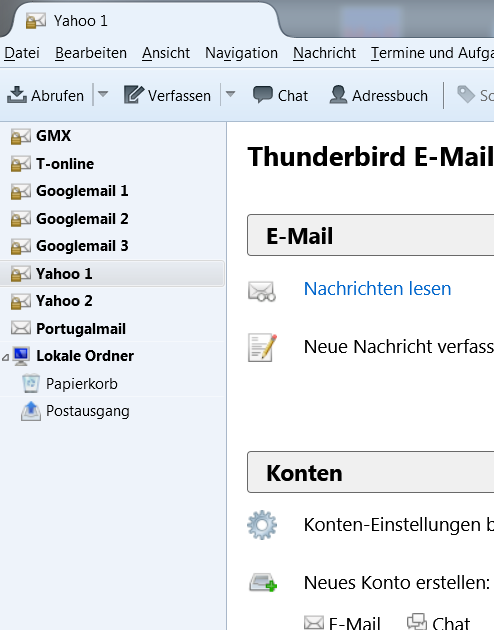This screenshot has height=630, width=494.
Task: Open the Nachricht menu
Action: point(324,53)
